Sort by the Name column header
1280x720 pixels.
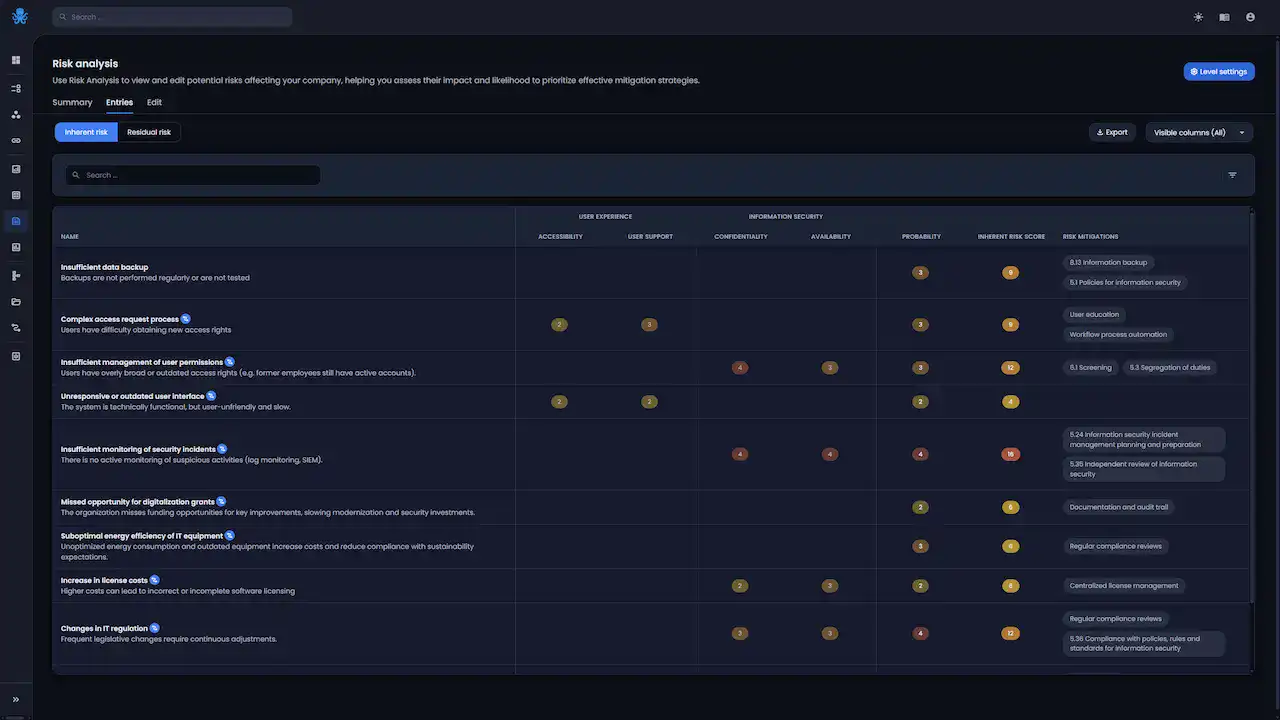click(x=70, y=237)
